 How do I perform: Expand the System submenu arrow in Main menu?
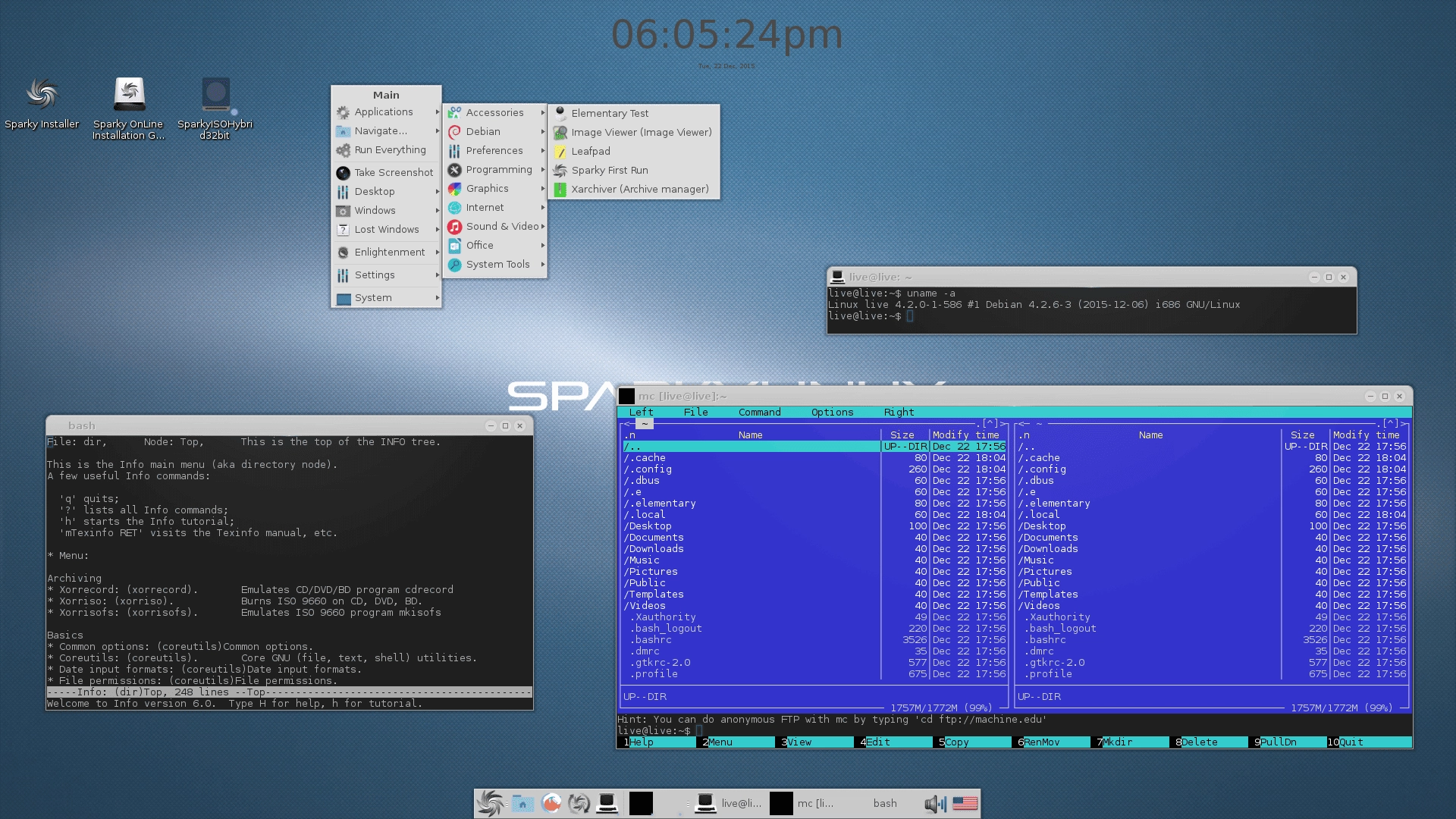(438, 298)
